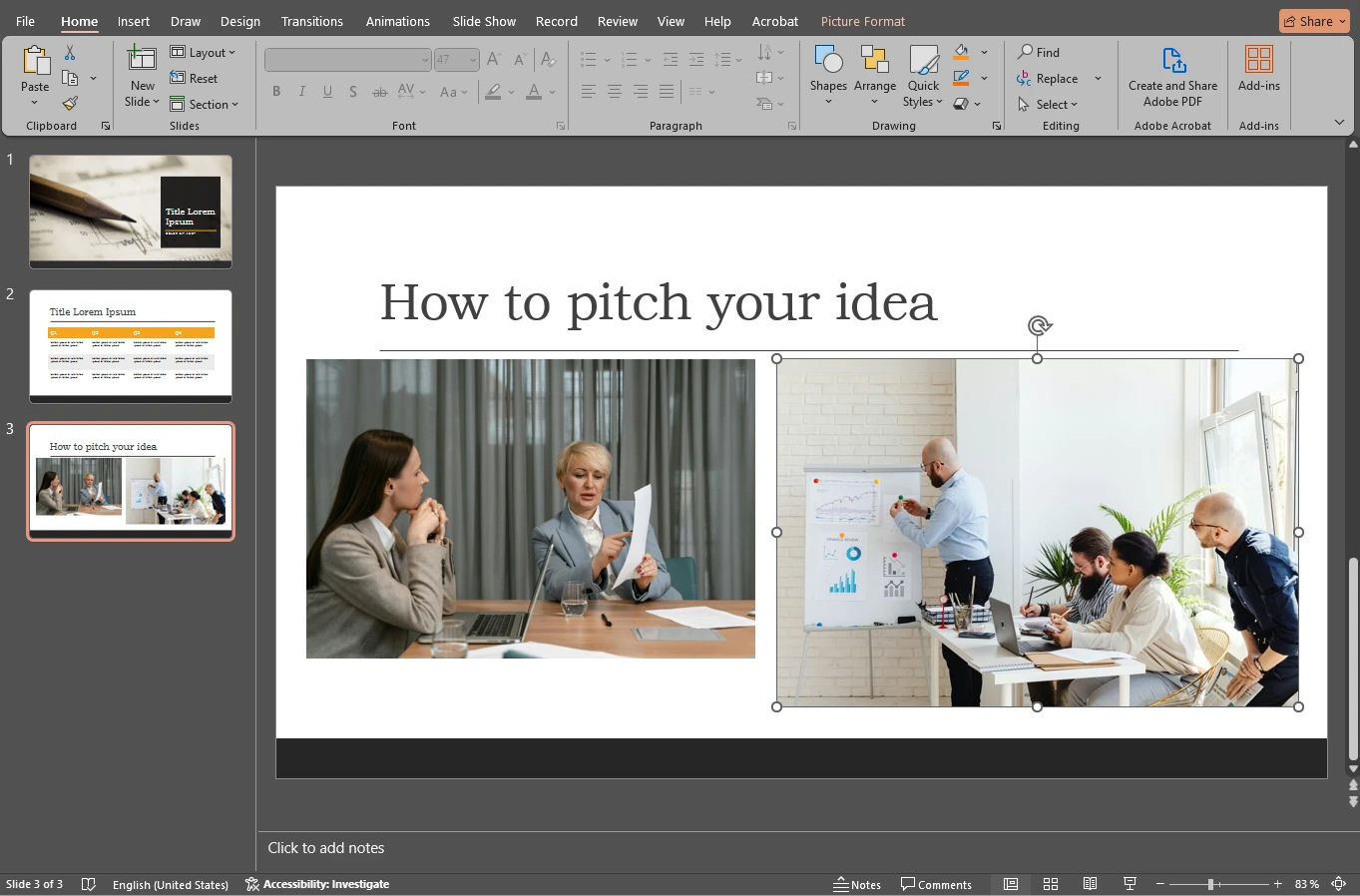Screen dimensions: 1360x896
Task: Switch to the Animations tab
Action: [398, 21]
